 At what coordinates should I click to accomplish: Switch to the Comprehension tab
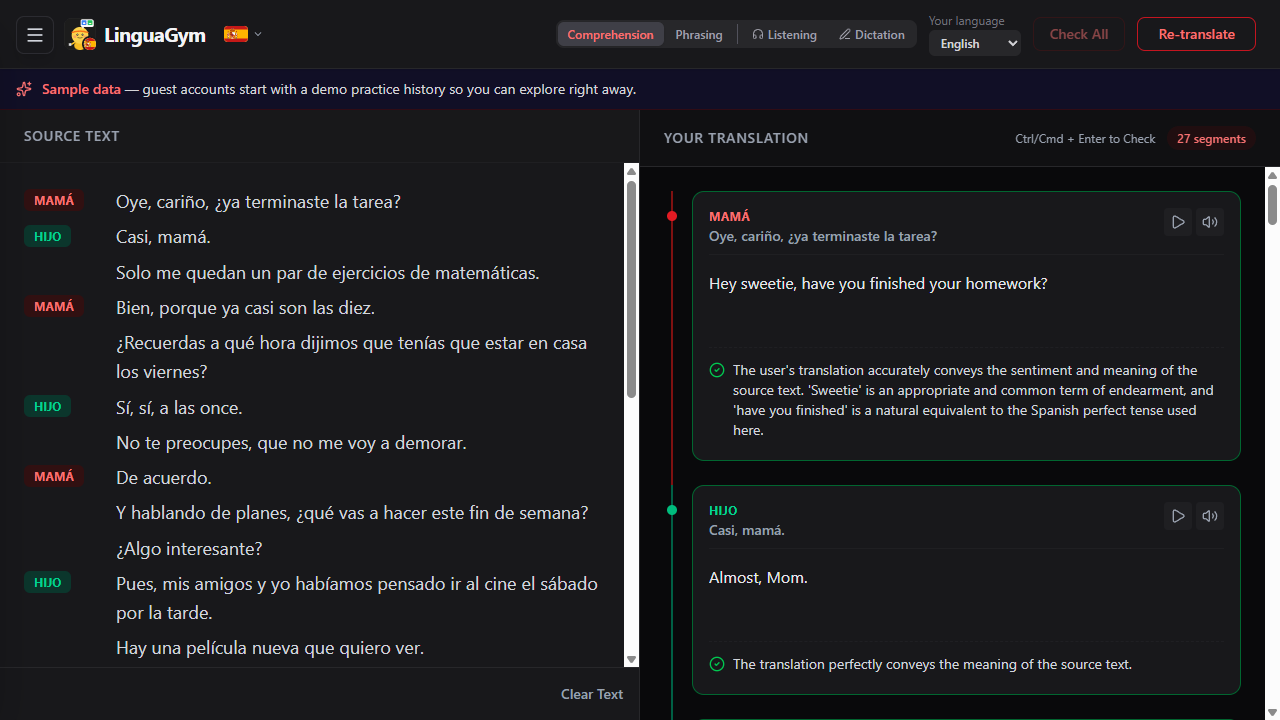coord(610,34)
